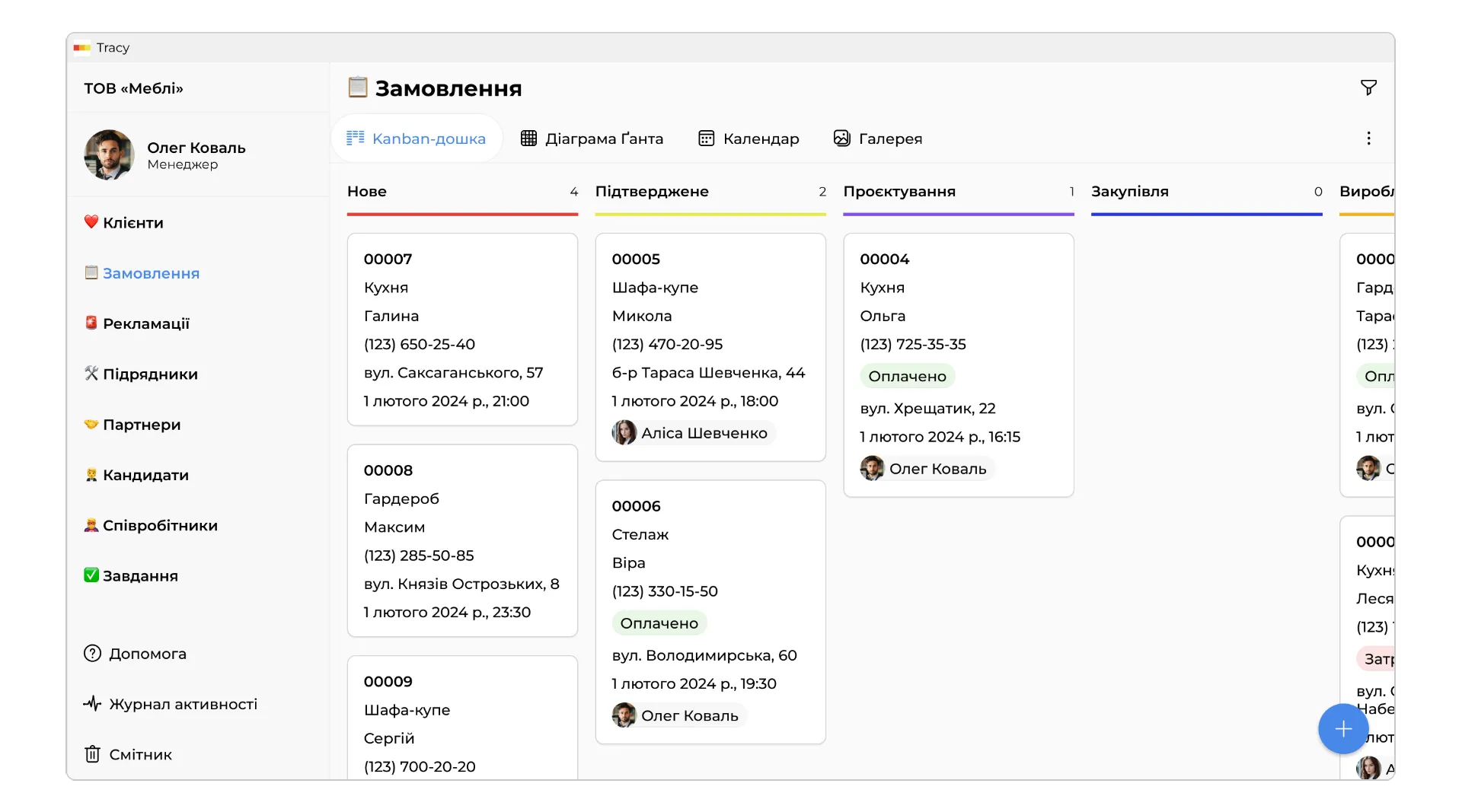This screenshot has height=812, width=1462.
Task: Click the Нове column header
Action: point(367,192)
